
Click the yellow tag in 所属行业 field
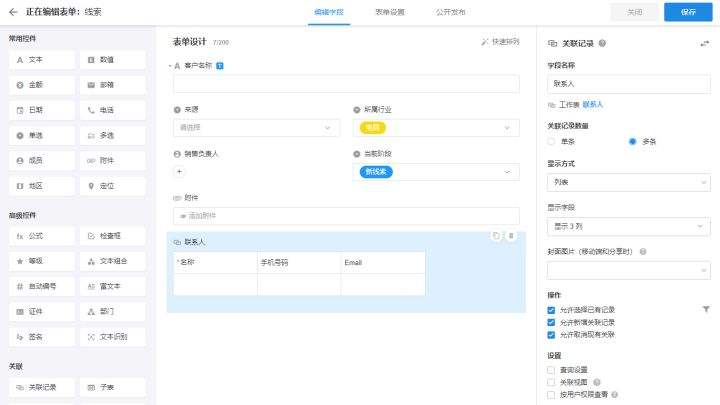click(x=372, y=128)
